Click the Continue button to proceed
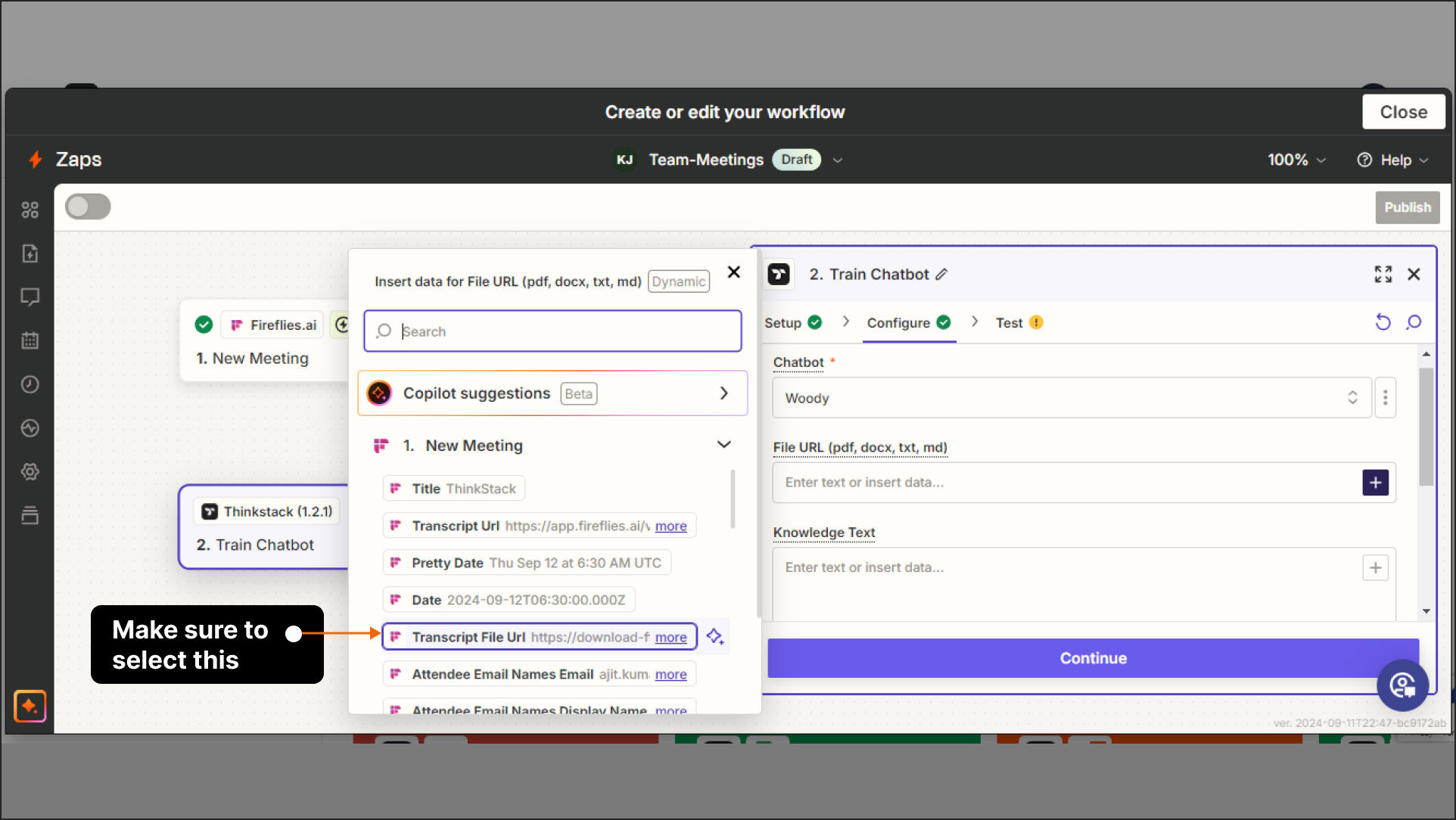The image size is (1456, 820). 1093,657
